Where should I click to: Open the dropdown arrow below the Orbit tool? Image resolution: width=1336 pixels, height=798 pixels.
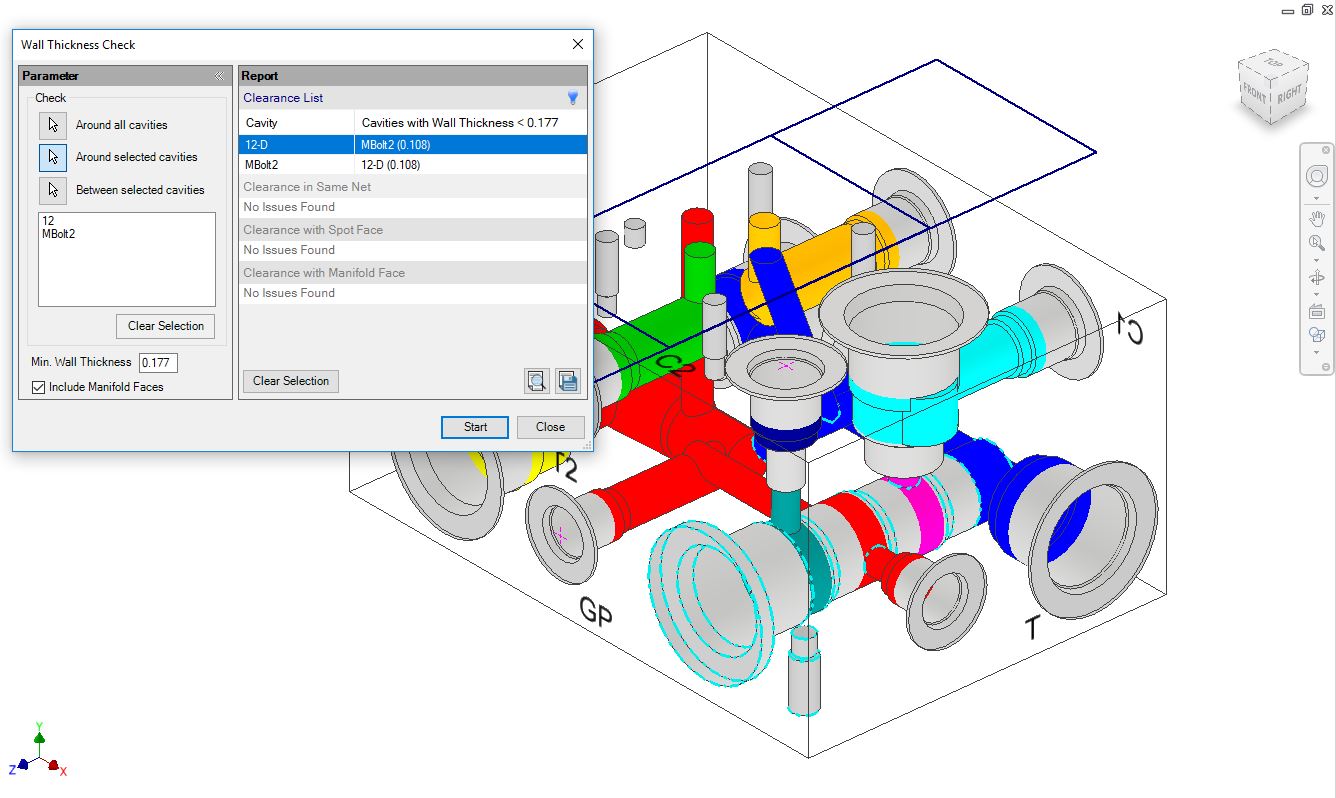tap(1316, 294)
